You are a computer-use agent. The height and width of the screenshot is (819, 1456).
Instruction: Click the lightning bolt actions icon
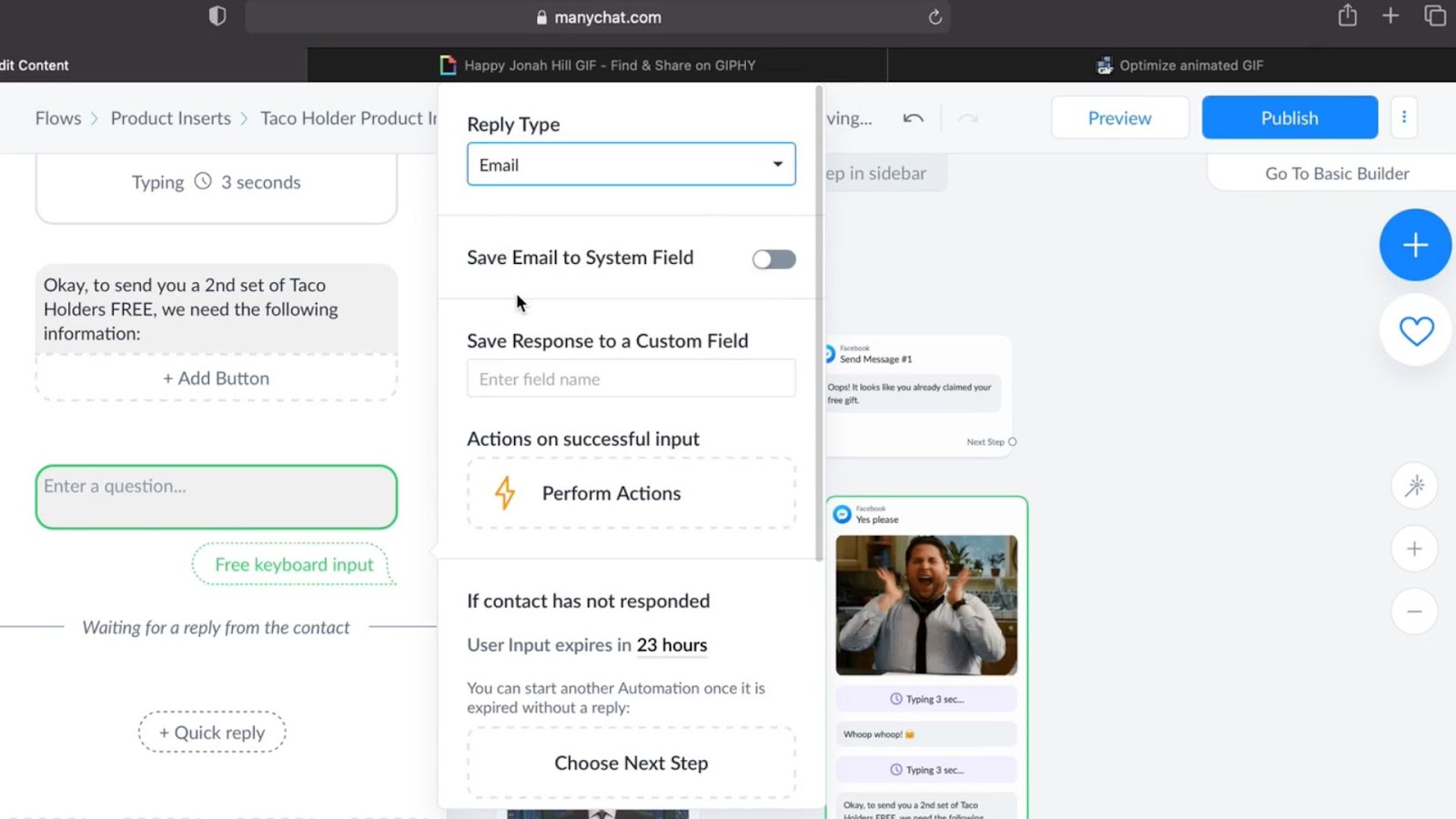tap(505, 493)
